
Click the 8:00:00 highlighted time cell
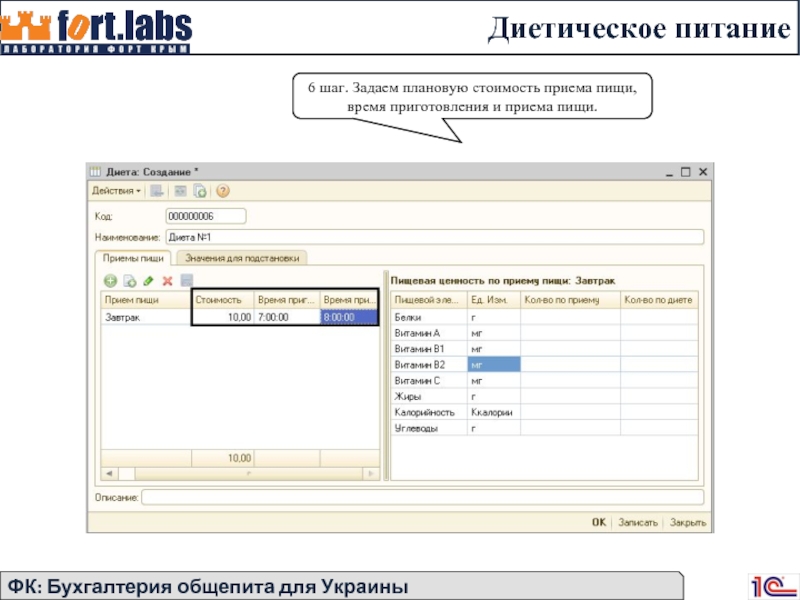pyautogui.click(x=349, y=317)
